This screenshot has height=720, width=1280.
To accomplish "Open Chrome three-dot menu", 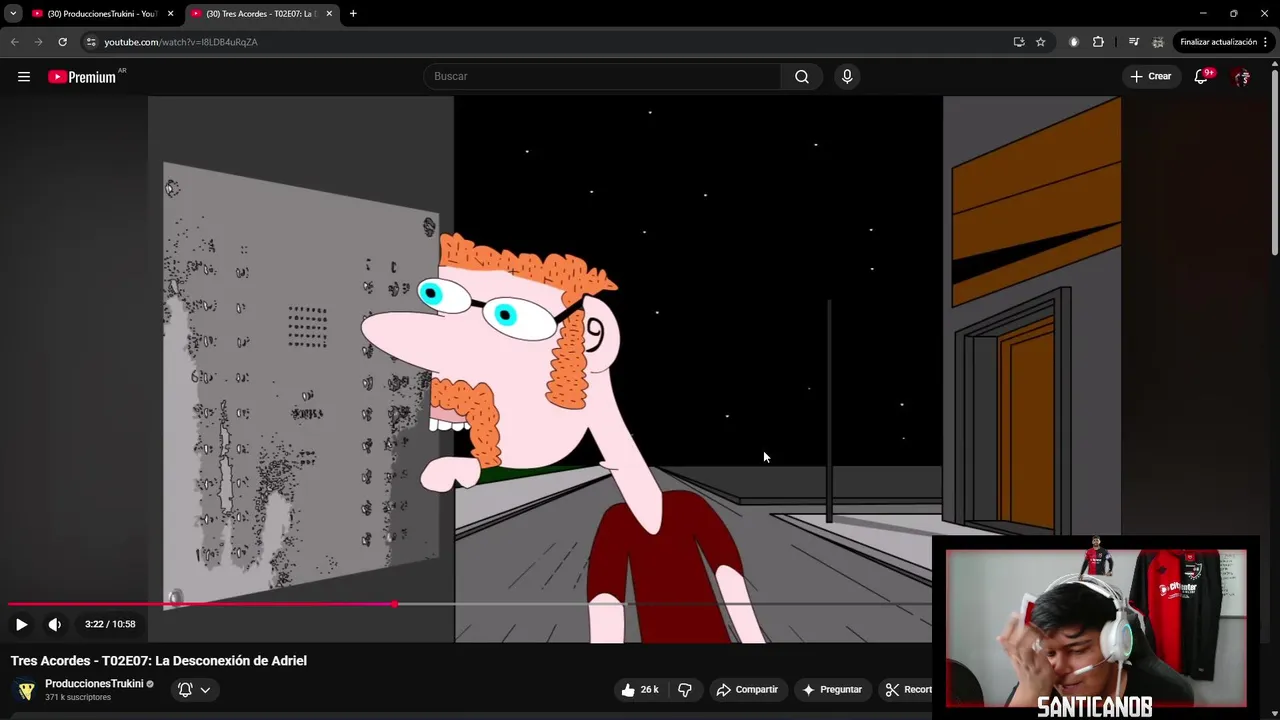I will [x=1266, y=42].
